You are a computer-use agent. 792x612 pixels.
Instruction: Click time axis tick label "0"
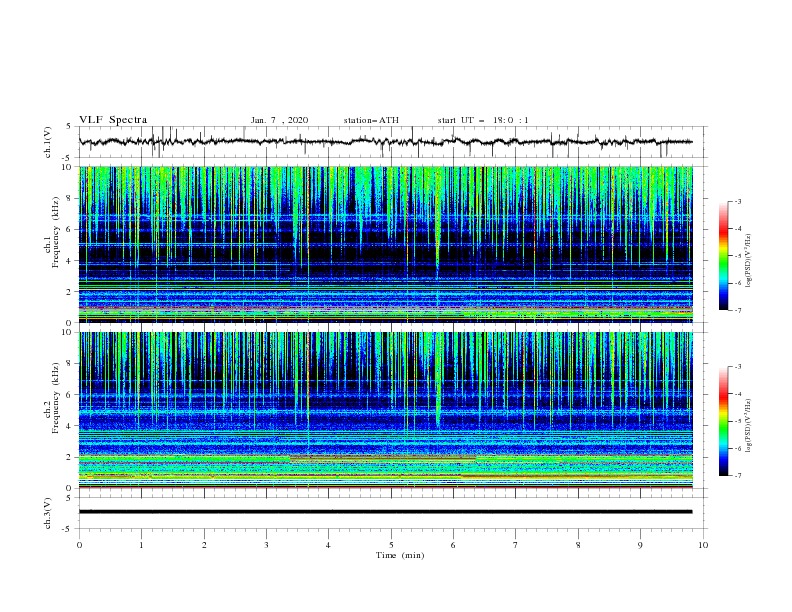click(79, 545)
